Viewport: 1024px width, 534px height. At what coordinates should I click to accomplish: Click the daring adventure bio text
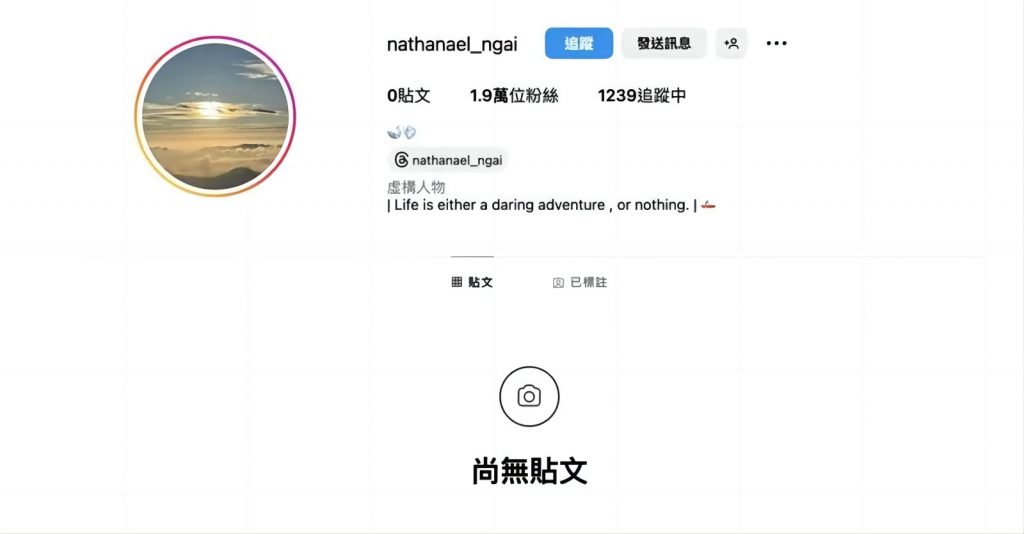point(541,205)
